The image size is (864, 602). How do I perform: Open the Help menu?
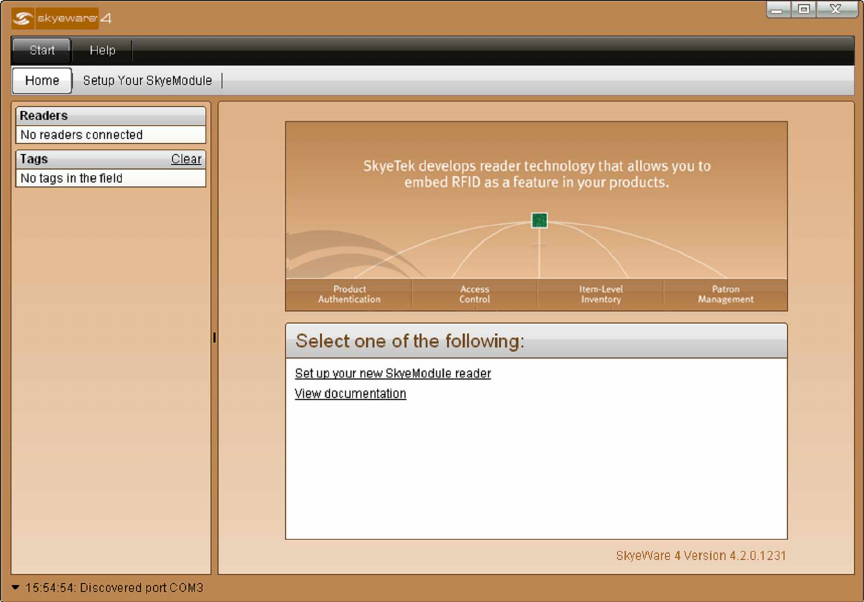[102, 50]
